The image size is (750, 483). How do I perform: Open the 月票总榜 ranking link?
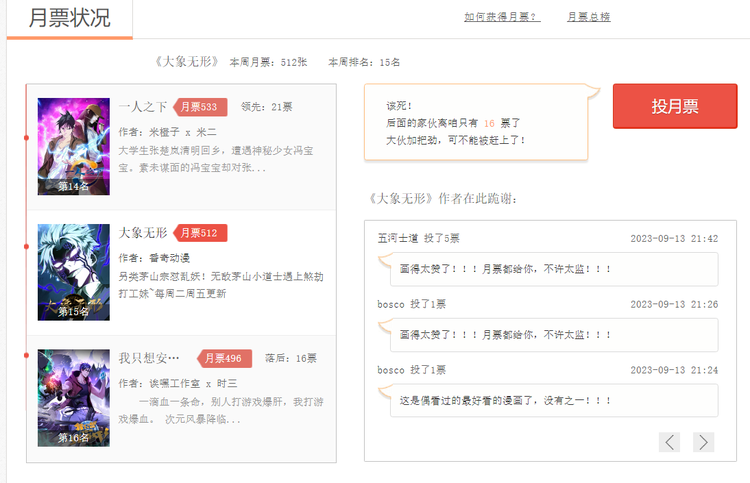click(588, 17)
